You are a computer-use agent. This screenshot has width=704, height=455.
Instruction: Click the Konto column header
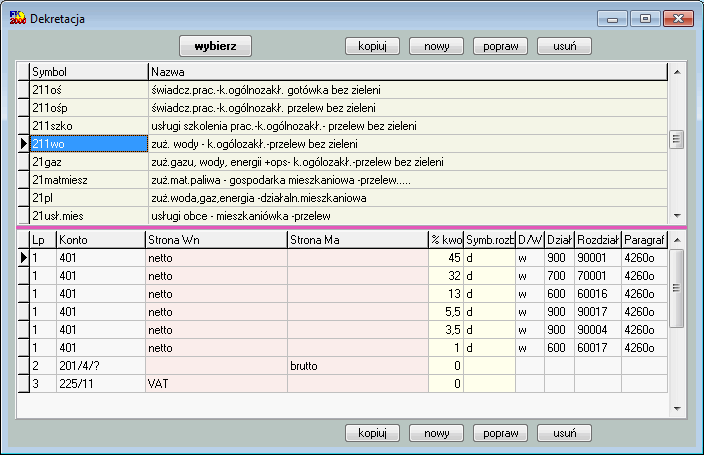point(101,240)
